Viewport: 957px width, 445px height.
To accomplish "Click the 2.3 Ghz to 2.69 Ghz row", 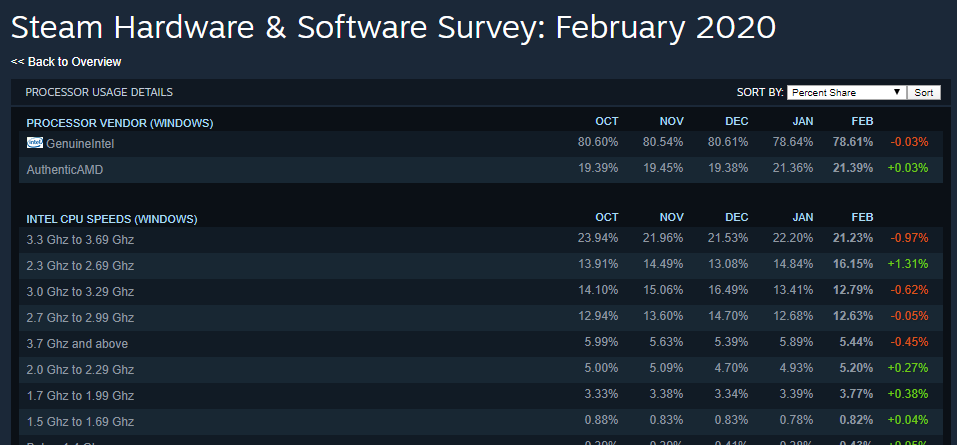I will coord(80,266).
